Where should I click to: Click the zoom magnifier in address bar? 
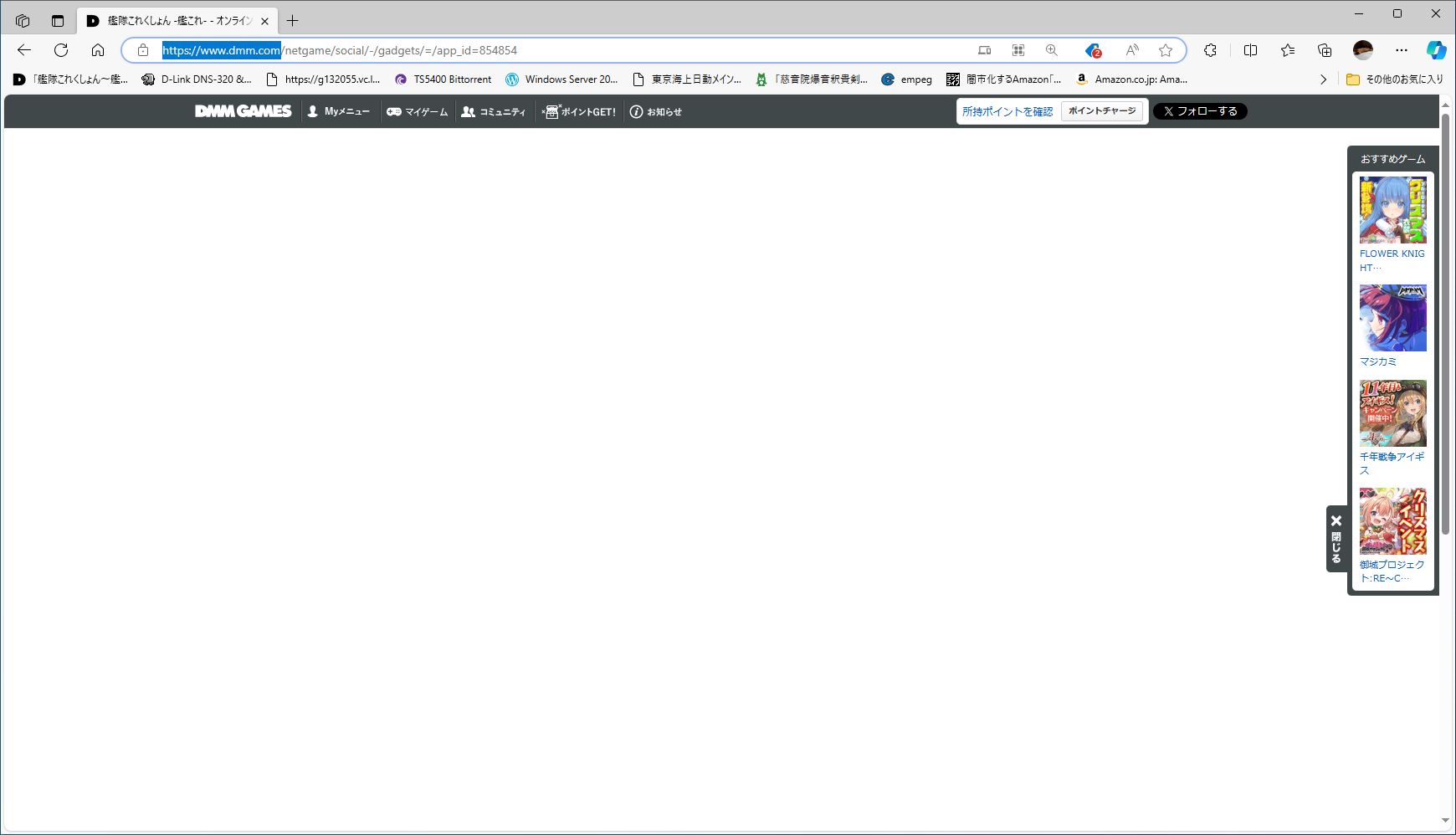pos(1052,50)
